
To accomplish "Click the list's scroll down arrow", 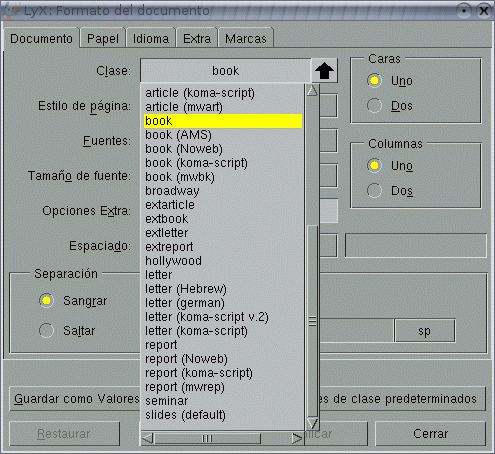I will [312, 423].
